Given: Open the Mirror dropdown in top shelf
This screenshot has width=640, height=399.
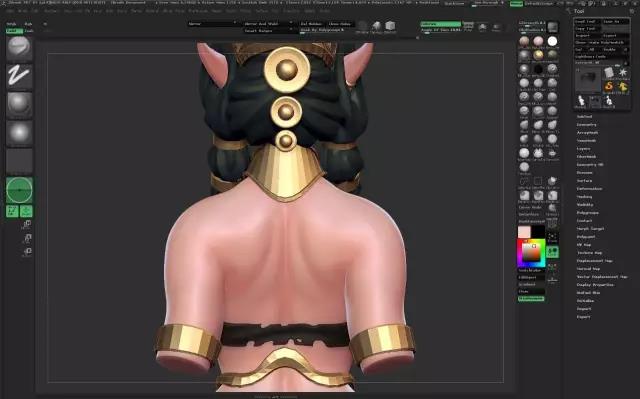Looking at the screenshot, I should 212,24.
